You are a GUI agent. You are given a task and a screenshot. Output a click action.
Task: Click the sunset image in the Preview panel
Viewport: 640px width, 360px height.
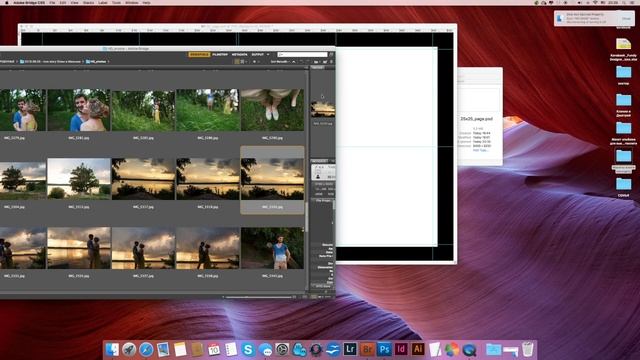(323, 109)
